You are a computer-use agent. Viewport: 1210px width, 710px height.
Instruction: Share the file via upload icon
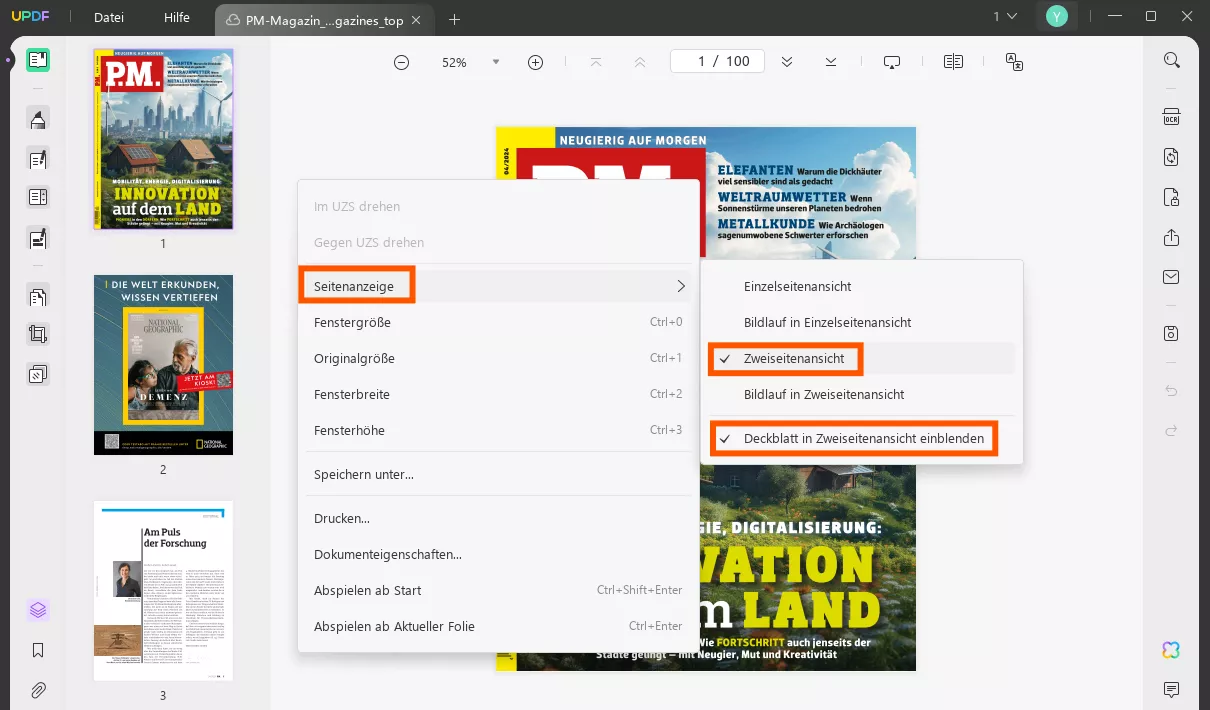pyautogui.click(x=1171, y=237)
